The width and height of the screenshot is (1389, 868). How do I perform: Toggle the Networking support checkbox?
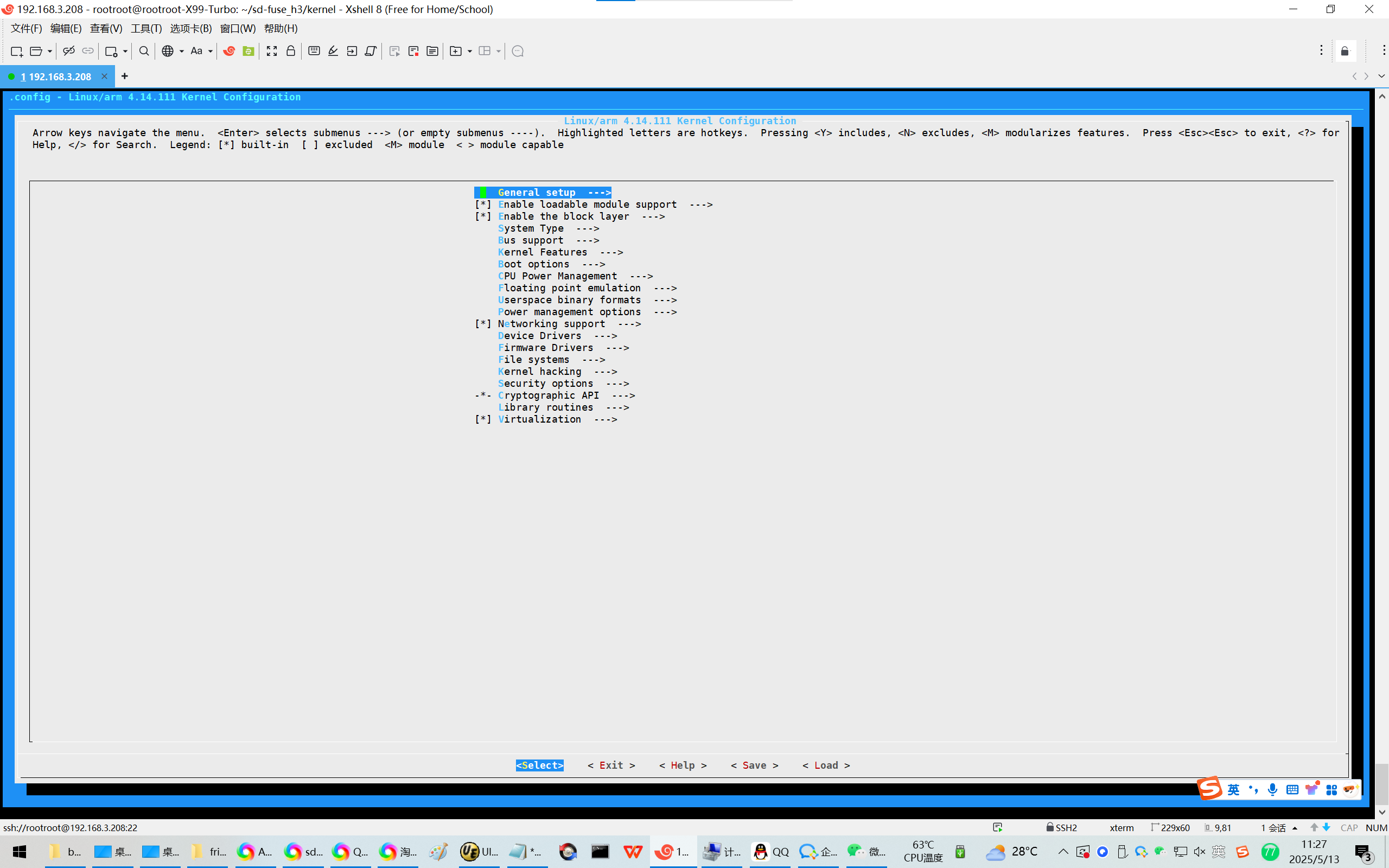coord(483,324)
